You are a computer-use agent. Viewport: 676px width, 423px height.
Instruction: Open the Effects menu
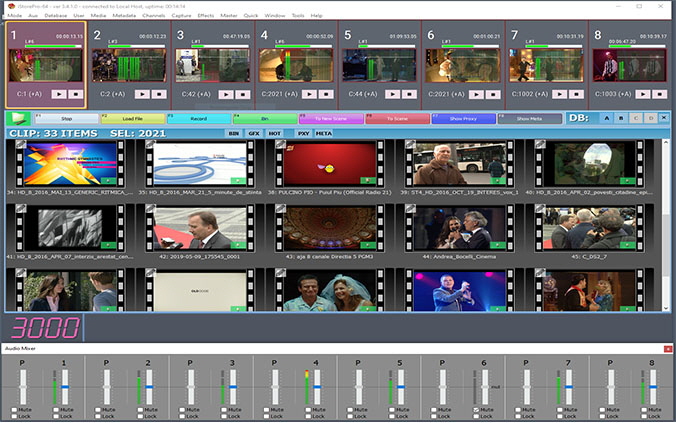pyautogui.click(x=206, y=16)
